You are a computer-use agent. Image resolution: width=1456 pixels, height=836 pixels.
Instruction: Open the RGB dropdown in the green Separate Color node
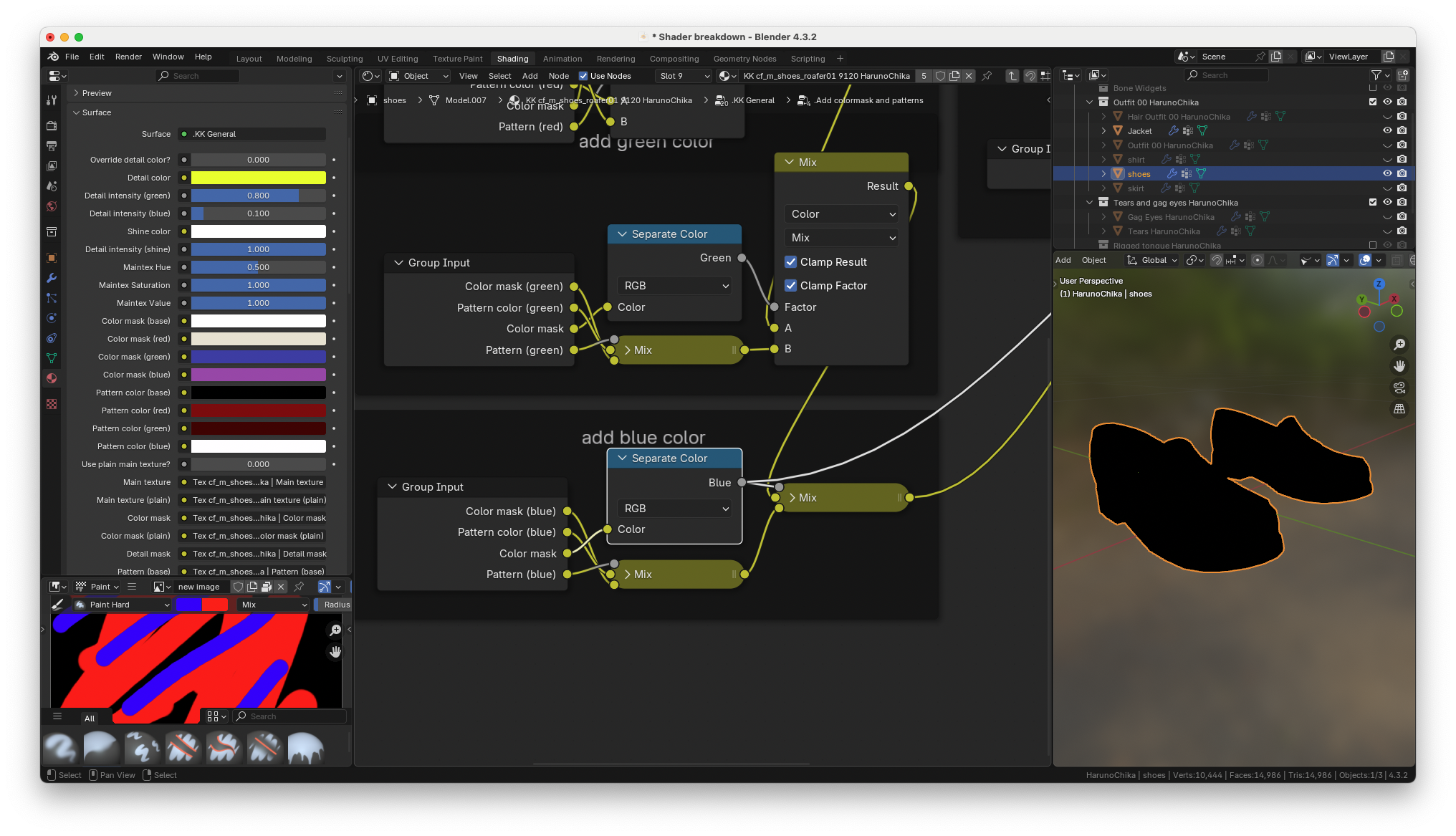675,286
